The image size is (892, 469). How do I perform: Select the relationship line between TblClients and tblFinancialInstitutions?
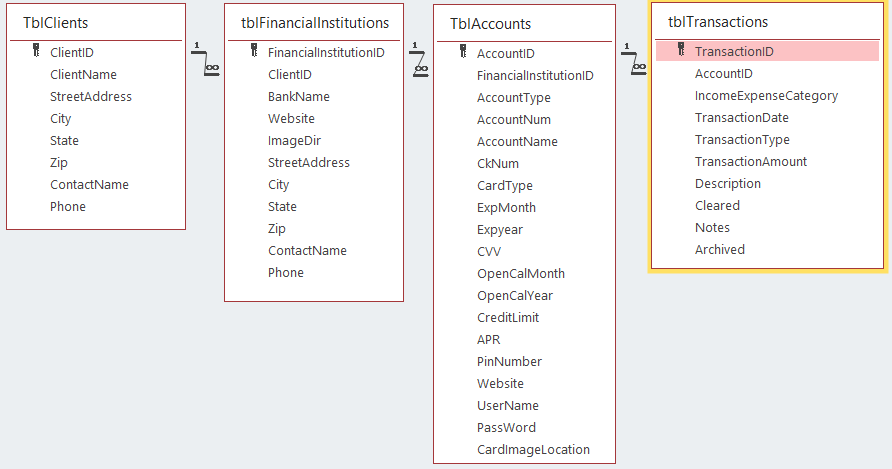tap(205, 60)
